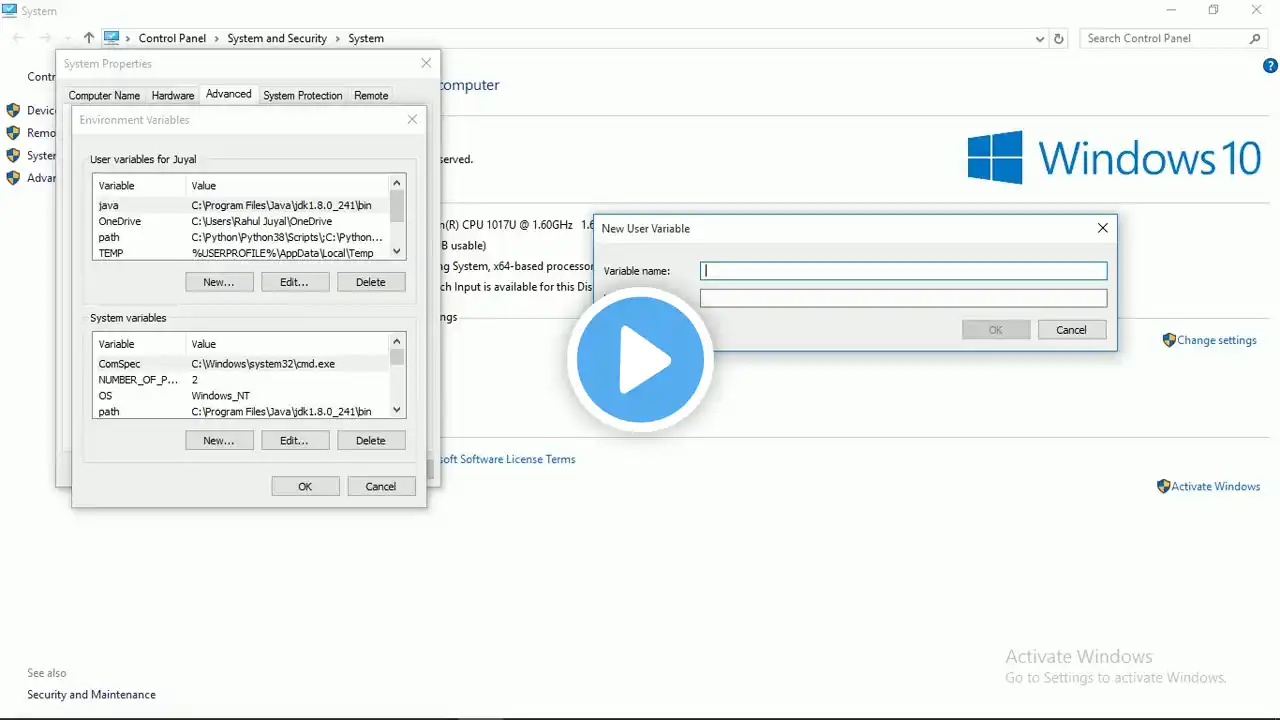Image resolution: width=1280 pixels, height=720 pixels.
Task: Select the NUMBER_OF_P... system variable row
Action: [241, 380]
